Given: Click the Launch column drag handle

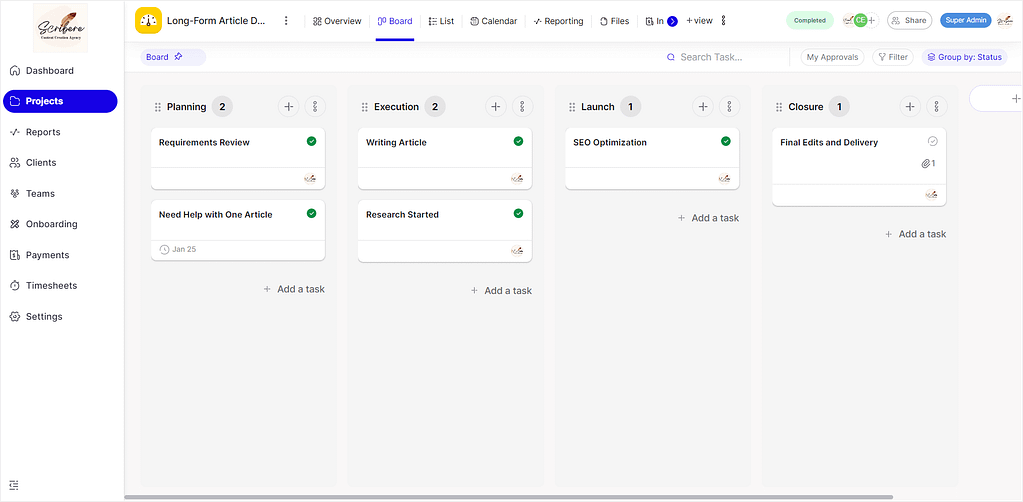Looking at the screenshot, I should coord(572,107).
